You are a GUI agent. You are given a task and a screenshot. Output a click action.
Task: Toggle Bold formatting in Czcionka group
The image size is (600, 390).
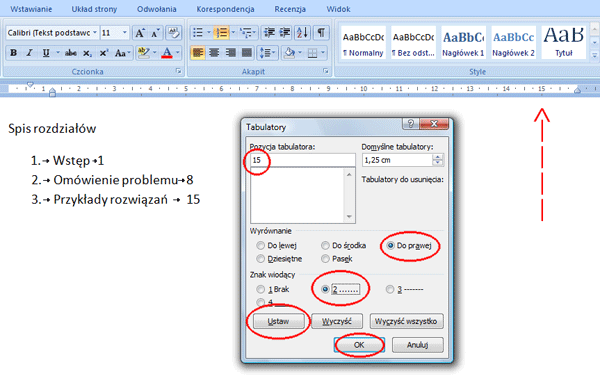[x=13, y=53]
